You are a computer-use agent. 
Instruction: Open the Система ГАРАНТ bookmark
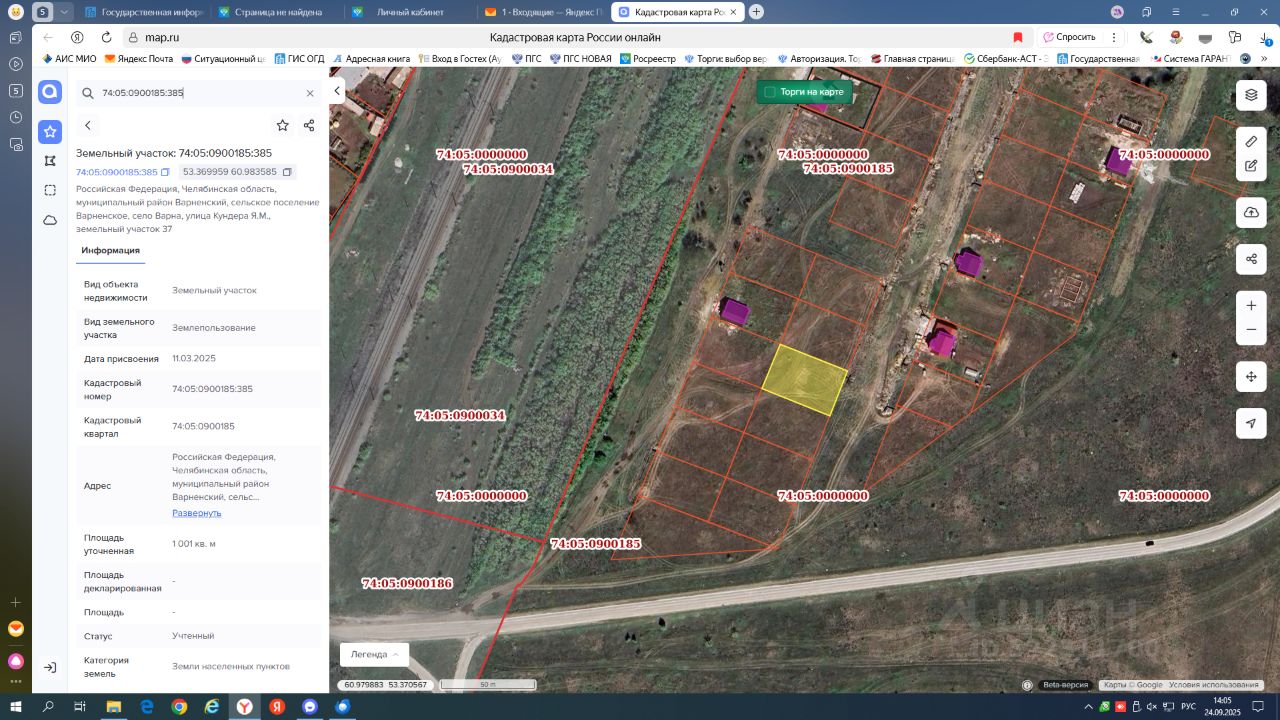click(x=1191, y=59)
